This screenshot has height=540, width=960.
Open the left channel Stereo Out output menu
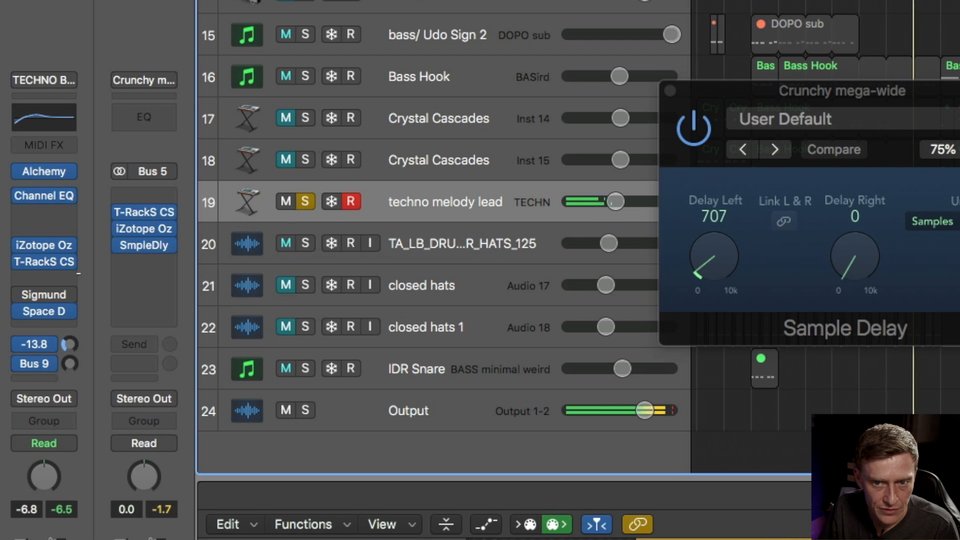tap(44, 399)
